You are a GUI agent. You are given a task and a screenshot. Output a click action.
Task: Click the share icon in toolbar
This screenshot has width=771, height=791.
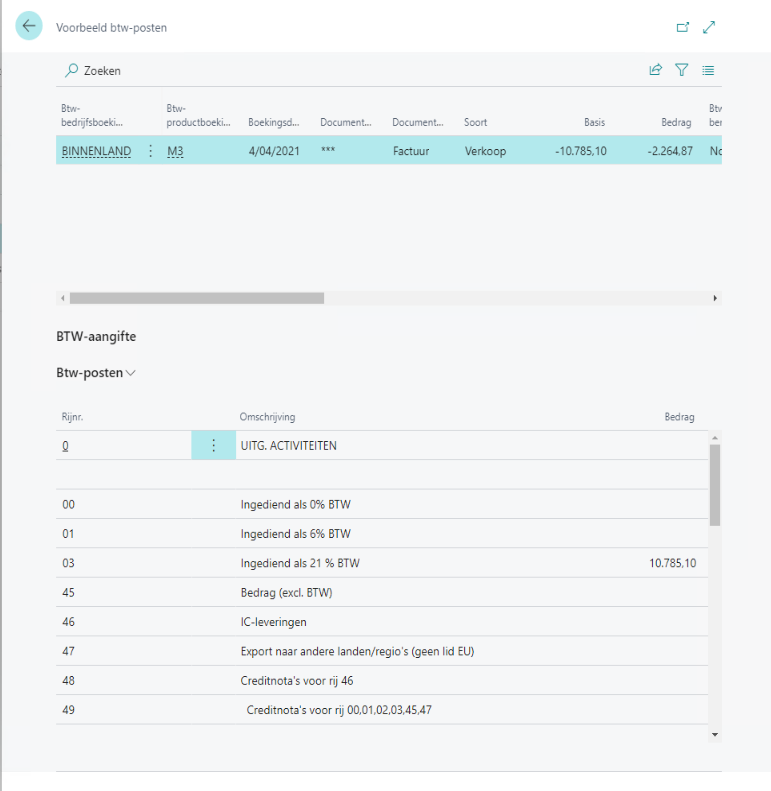point(656,71)
